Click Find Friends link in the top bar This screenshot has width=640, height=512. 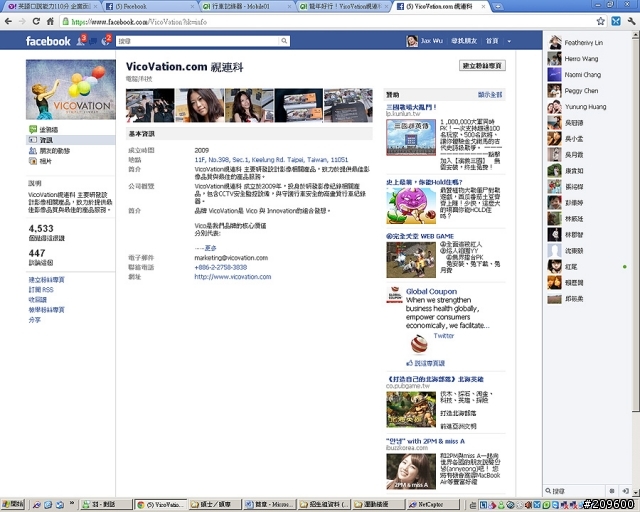464,41
